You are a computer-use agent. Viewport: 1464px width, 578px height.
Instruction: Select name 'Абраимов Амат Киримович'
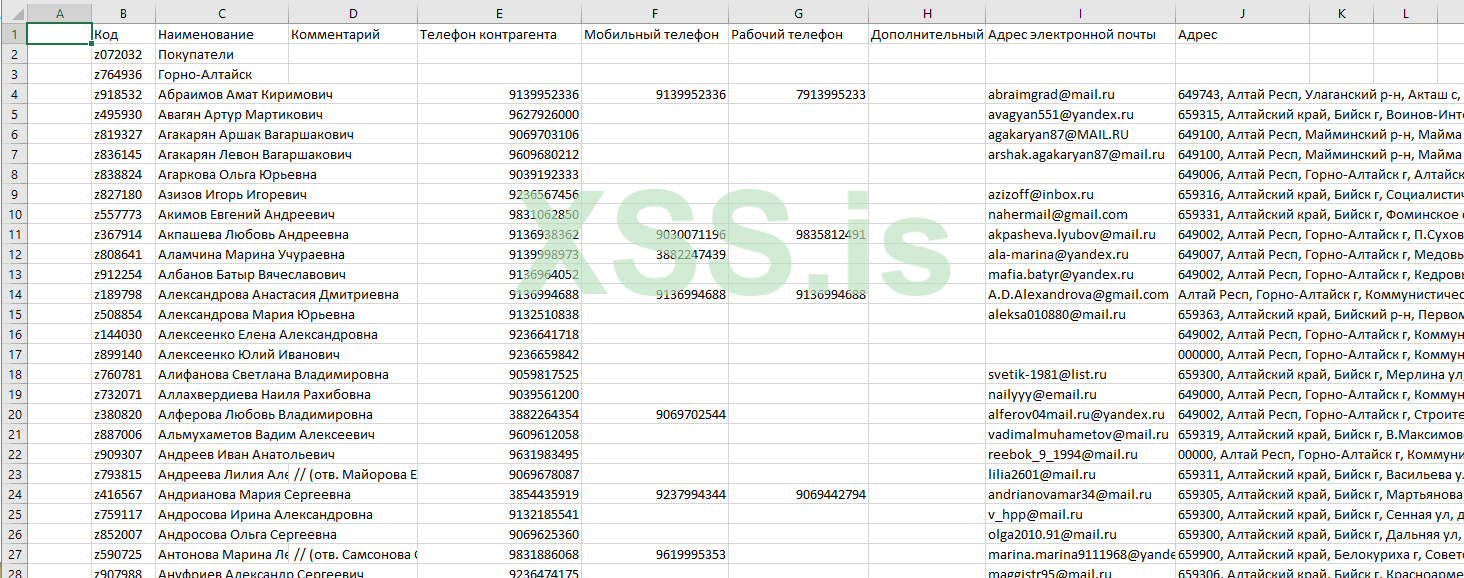[x=245, y=94]
